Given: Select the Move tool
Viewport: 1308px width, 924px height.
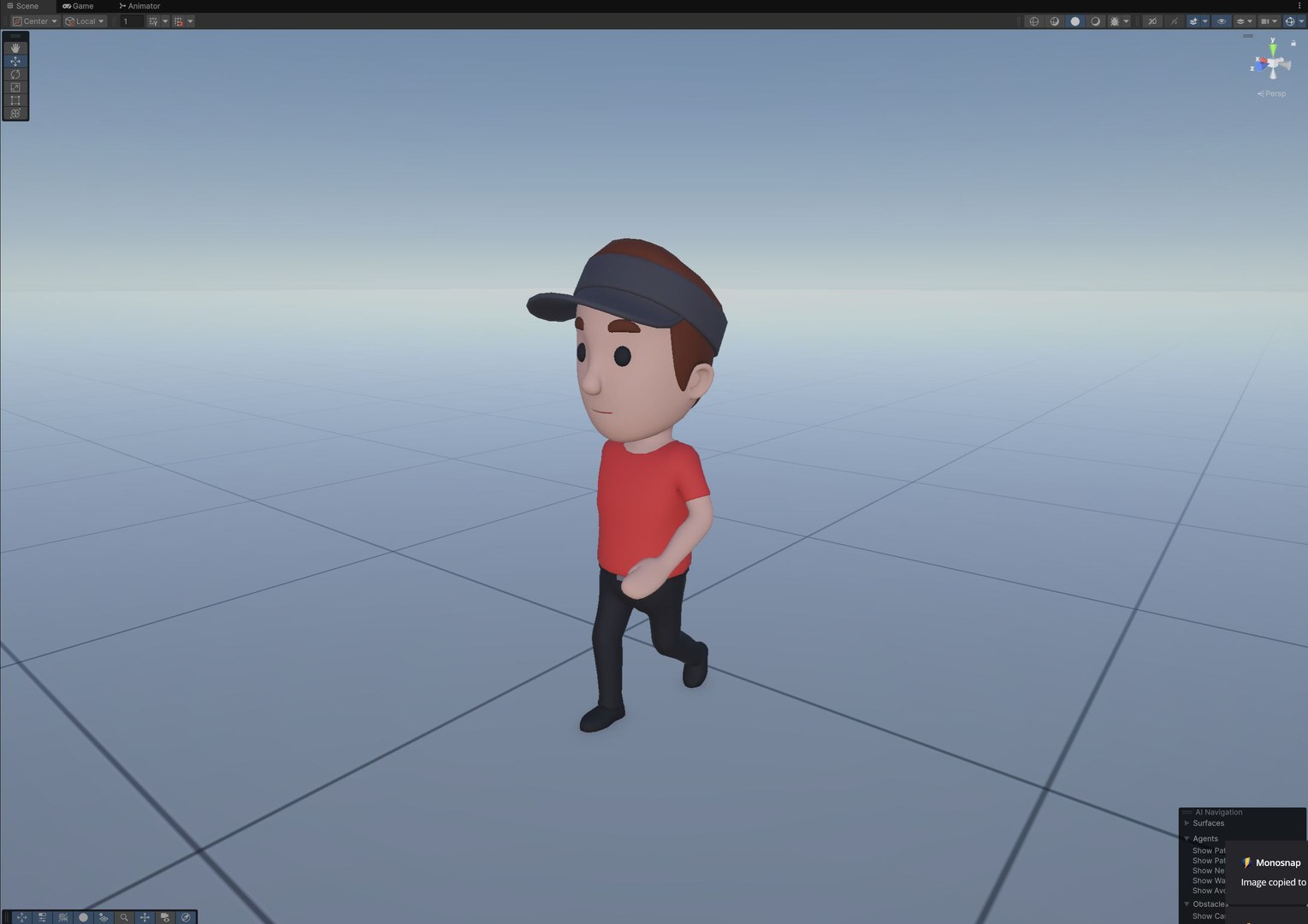Looking at the screenshot, I should point(15,62).
